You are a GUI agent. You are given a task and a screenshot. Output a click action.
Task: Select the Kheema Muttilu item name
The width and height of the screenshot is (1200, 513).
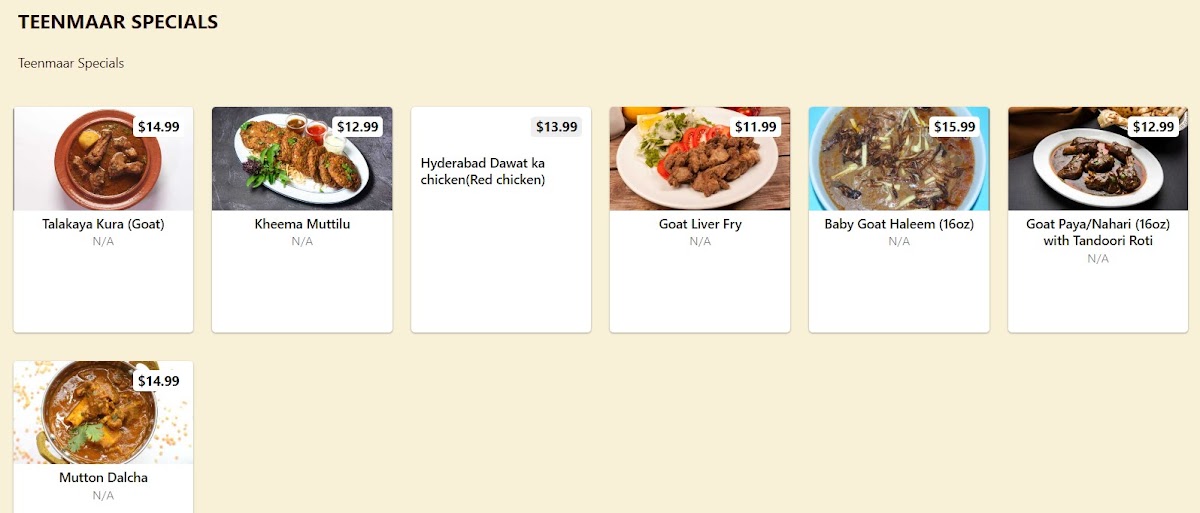pos(302,224)
